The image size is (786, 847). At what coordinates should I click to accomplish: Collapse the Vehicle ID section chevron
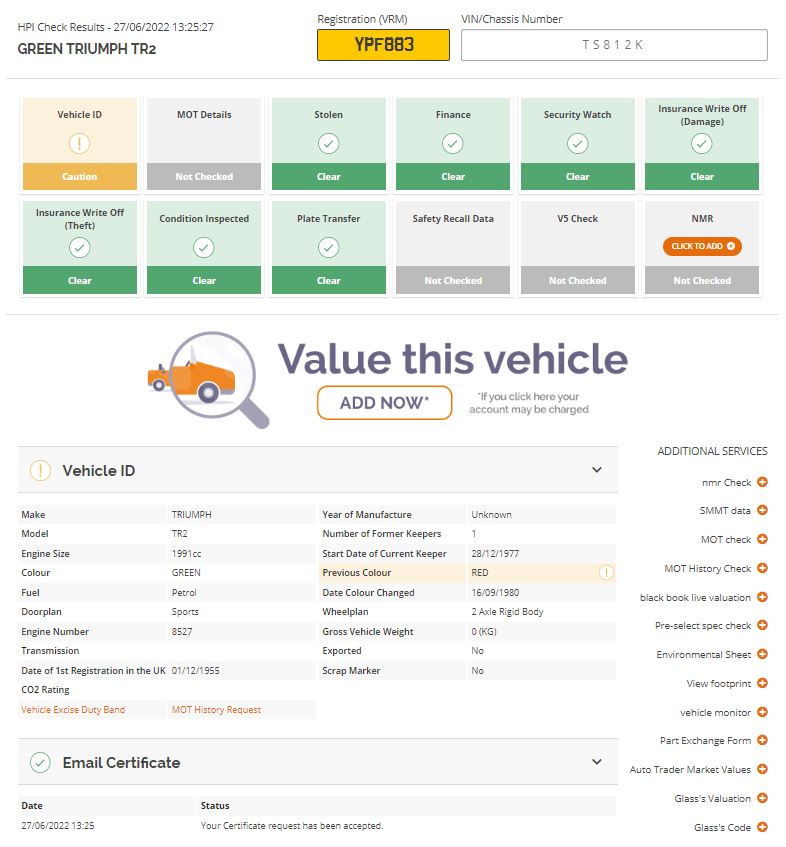[x=596, y=470]
